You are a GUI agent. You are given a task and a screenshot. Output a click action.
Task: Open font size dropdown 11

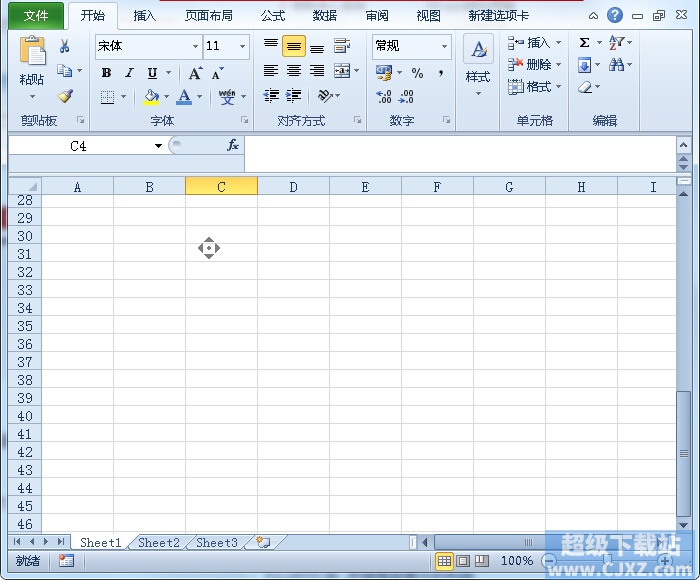(x=242, y=46)
